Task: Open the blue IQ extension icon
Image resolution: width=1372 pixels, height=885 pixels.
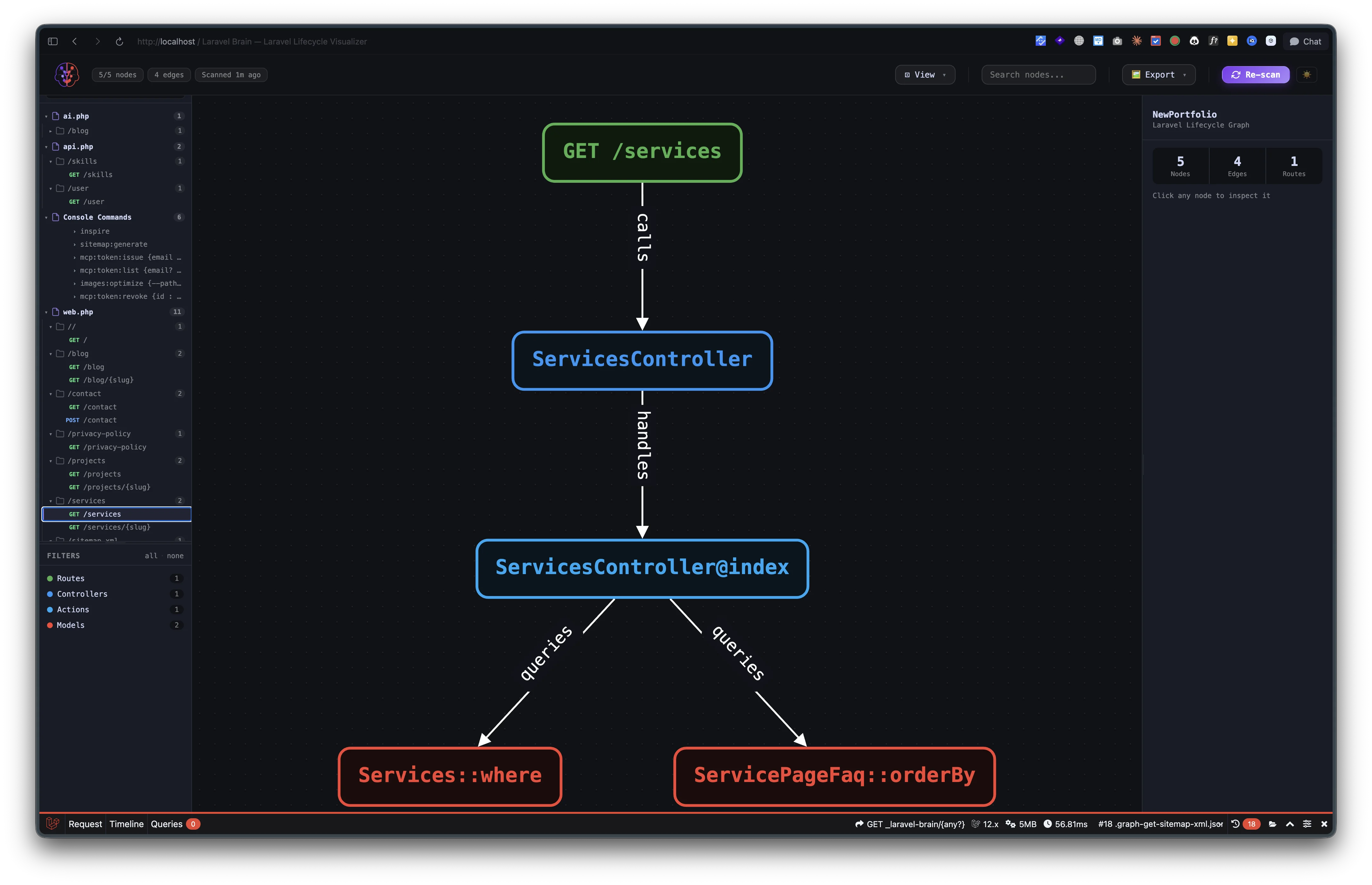Action: 1251,41
